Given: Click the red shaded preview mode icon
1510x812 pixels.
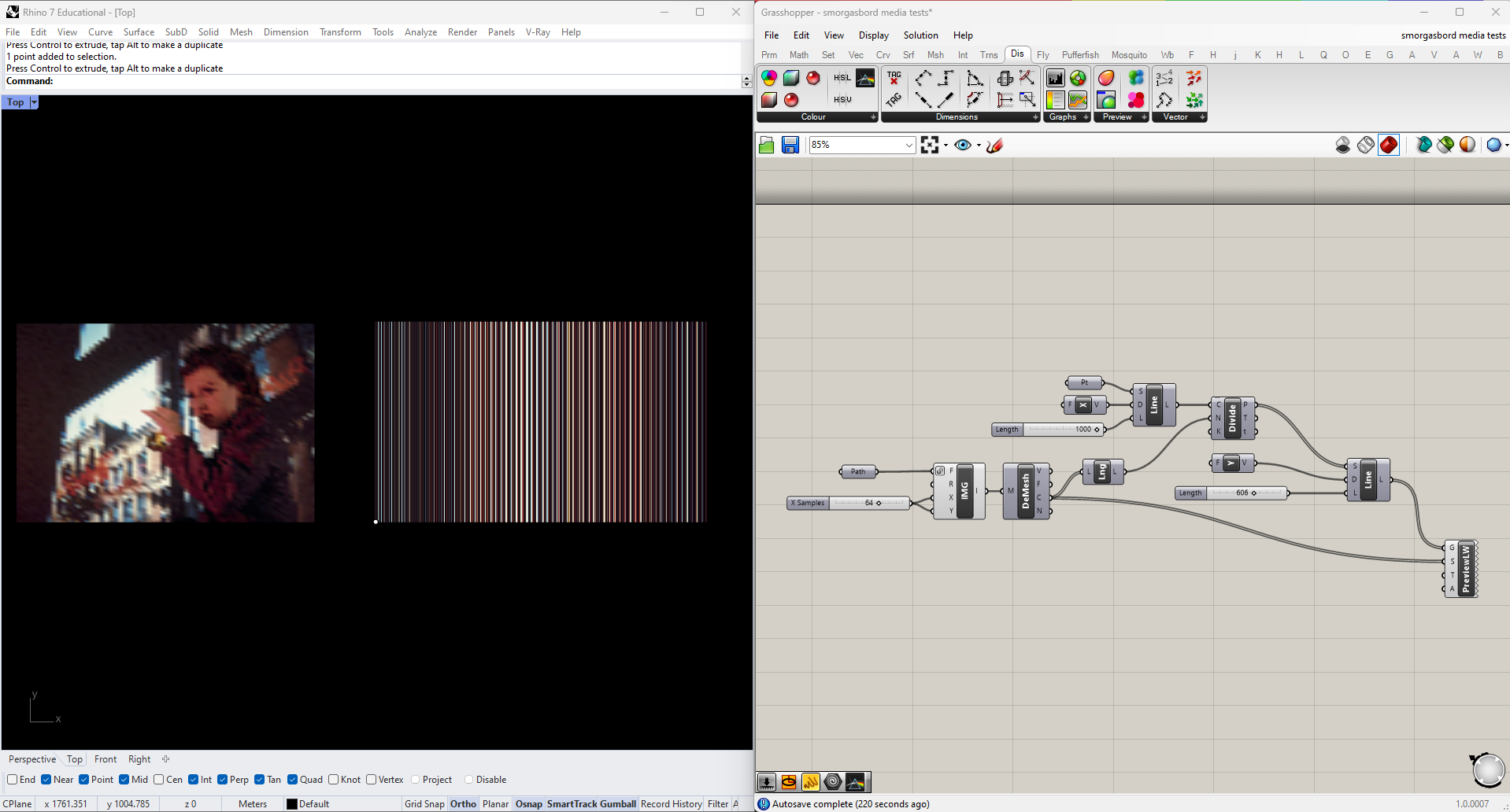Looking at the screenshot, I should (x=1389, y=145).
